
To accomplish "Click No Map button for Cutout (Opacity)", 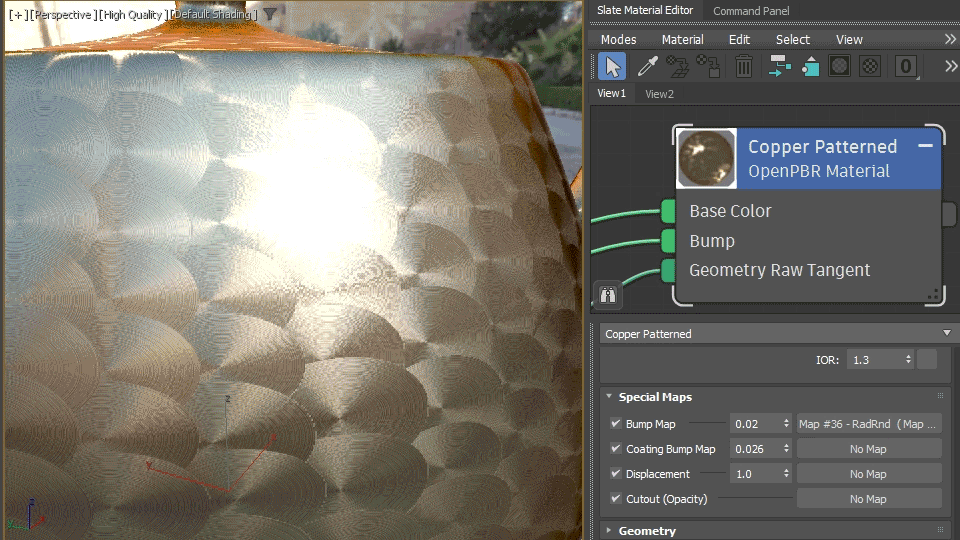I will tap(868, 499).
